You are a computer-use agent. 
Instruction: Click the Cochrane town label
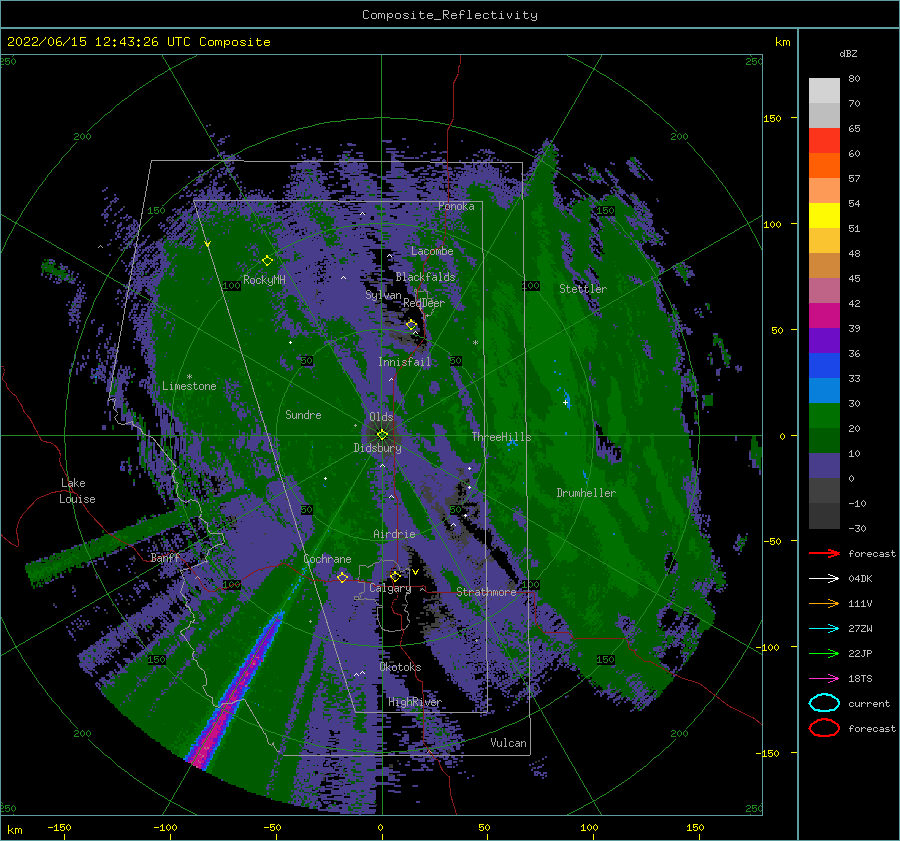coord(327,559)
